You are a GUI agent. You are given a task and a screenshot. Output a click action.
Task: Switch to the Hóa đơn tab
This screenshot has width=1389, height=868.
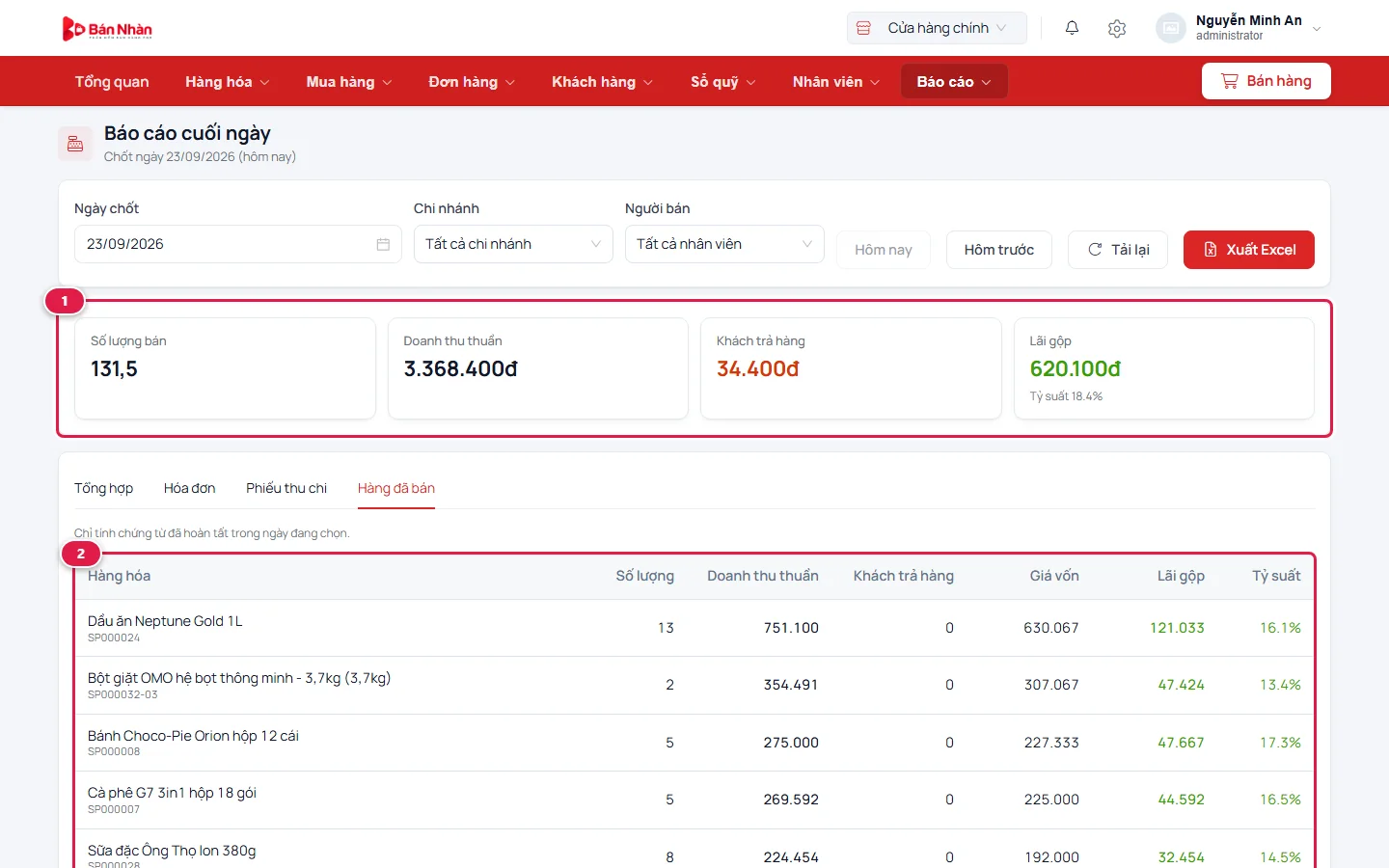(189, 488)
